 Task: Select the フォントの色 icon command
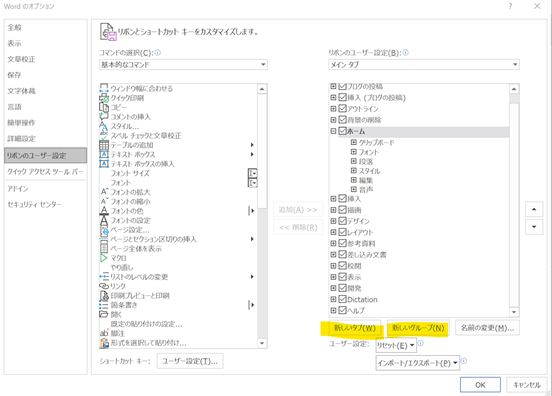click(x=104, y=210)
